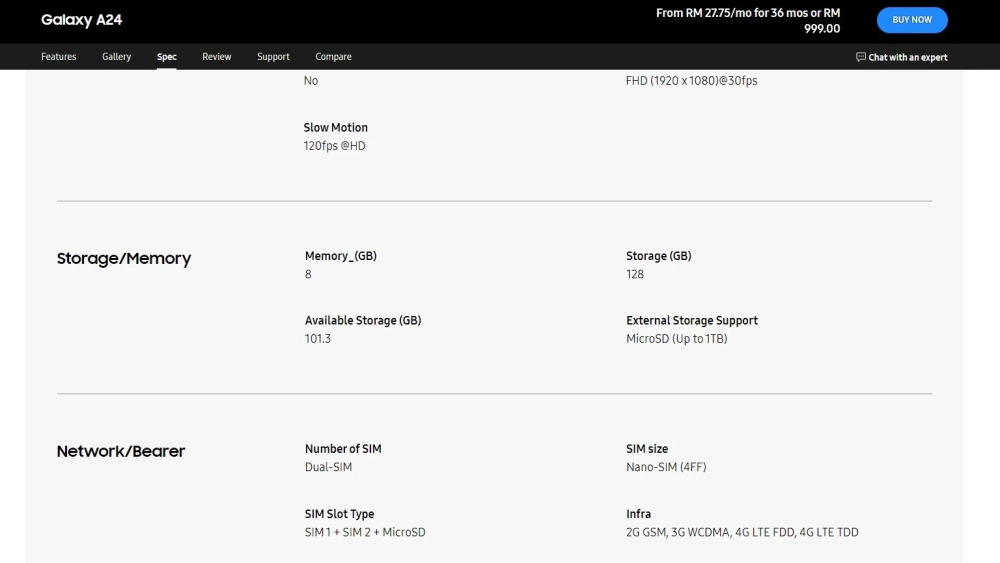The image size is (1000, 563).
Task: Open the Support tab
Action: pyautogui.click(x=273, y=57)
